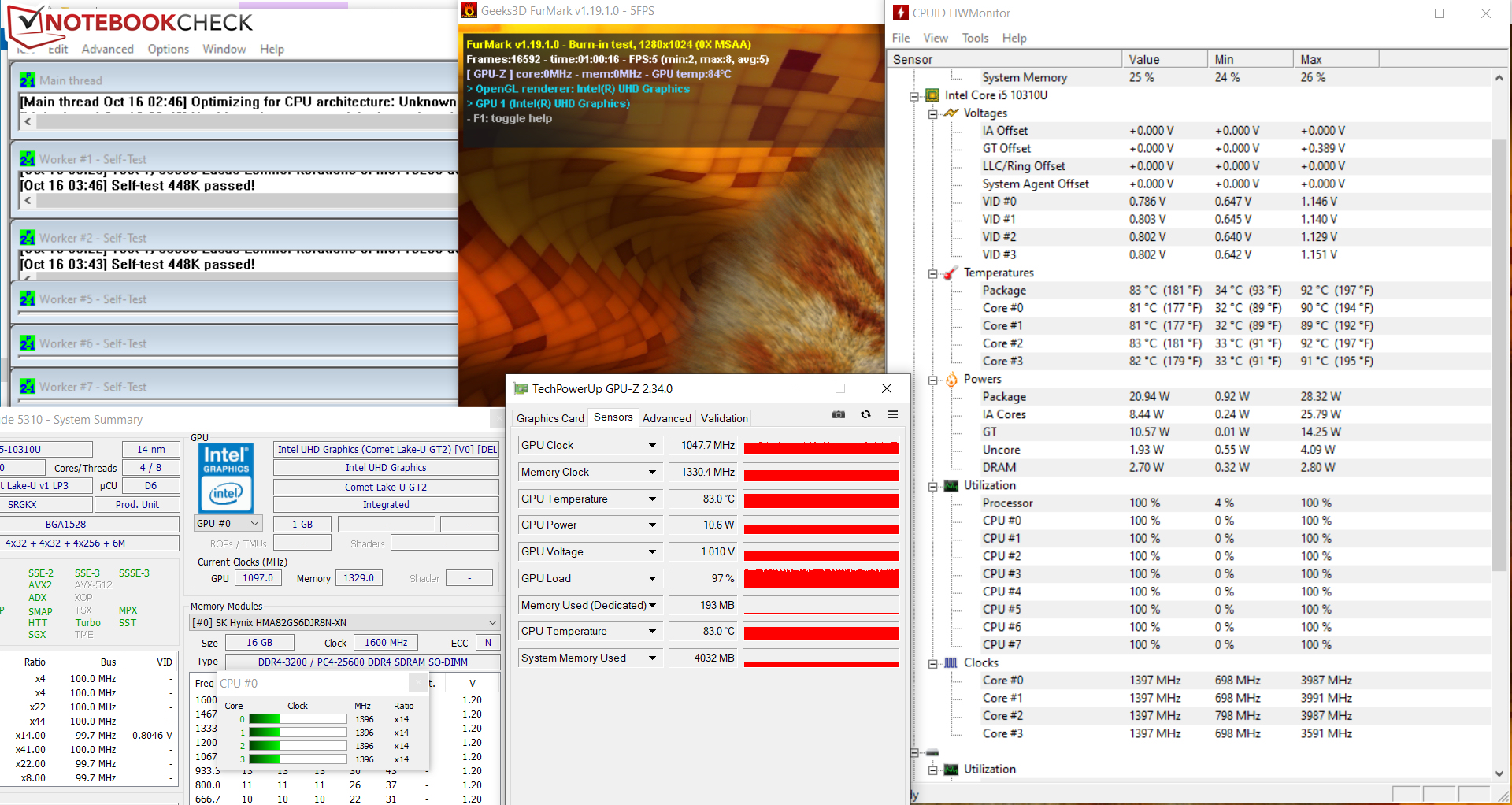Click the Main thread pane left scroll arrow
This screenshot has height=805, width=1512.
coord(28,122)
